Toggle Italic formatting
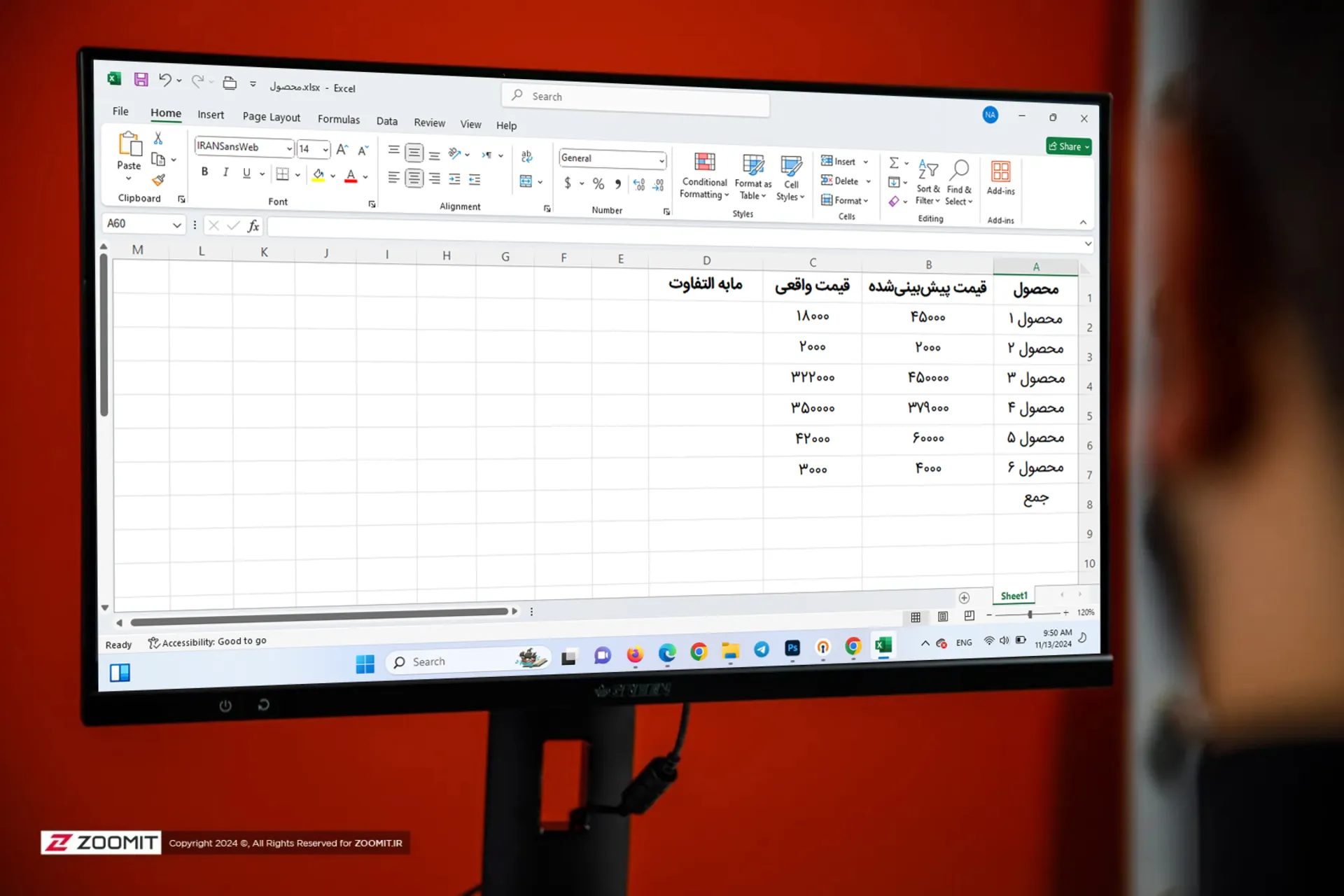 click(225, 172)
